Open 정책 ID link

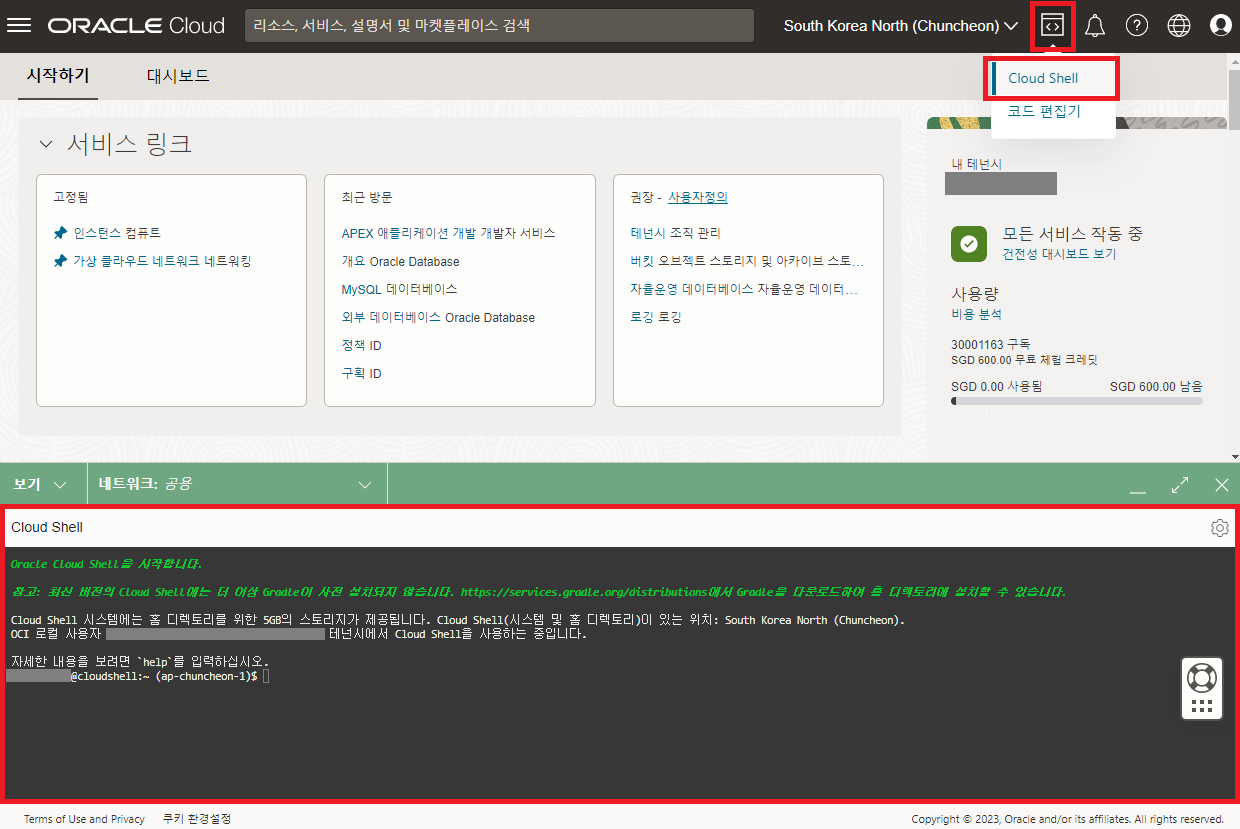click(362, 345)
